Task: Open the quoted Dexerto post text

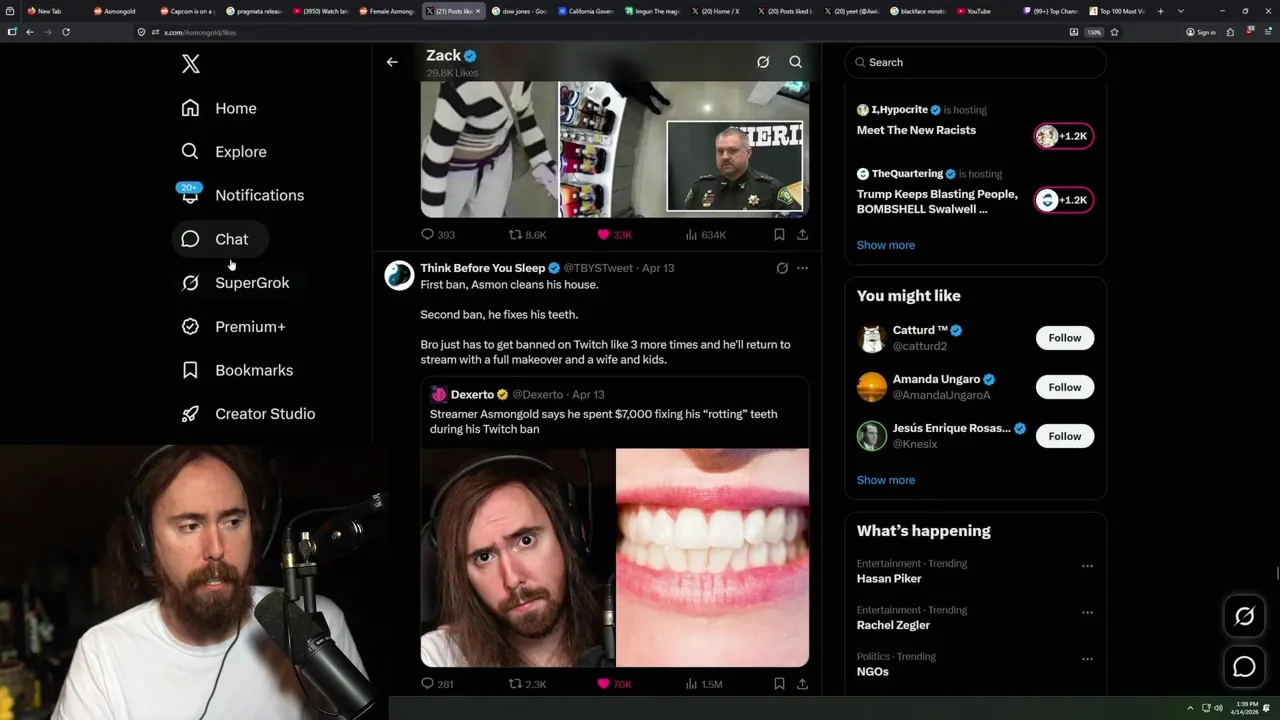Action: [x=603, y=421]
